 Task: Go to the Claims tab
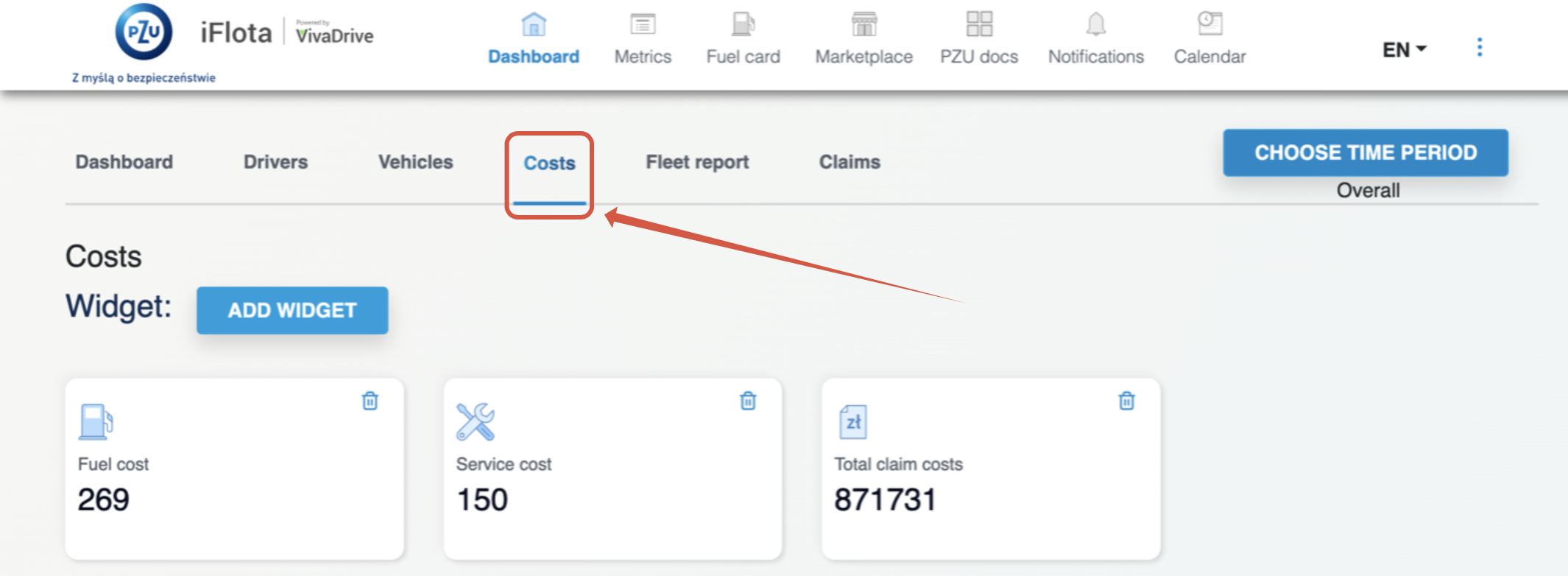click(850, 162)
